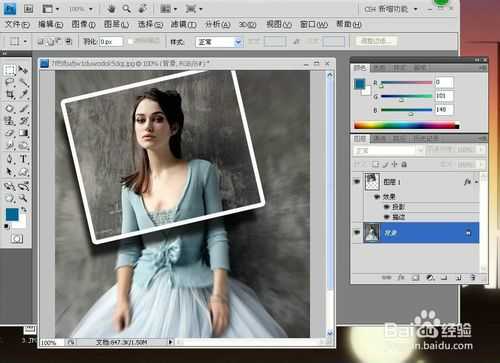Open the 样式 style dropdown in the options bar
This screenshot has height=363, width=500.
click(x=219, y=42)
